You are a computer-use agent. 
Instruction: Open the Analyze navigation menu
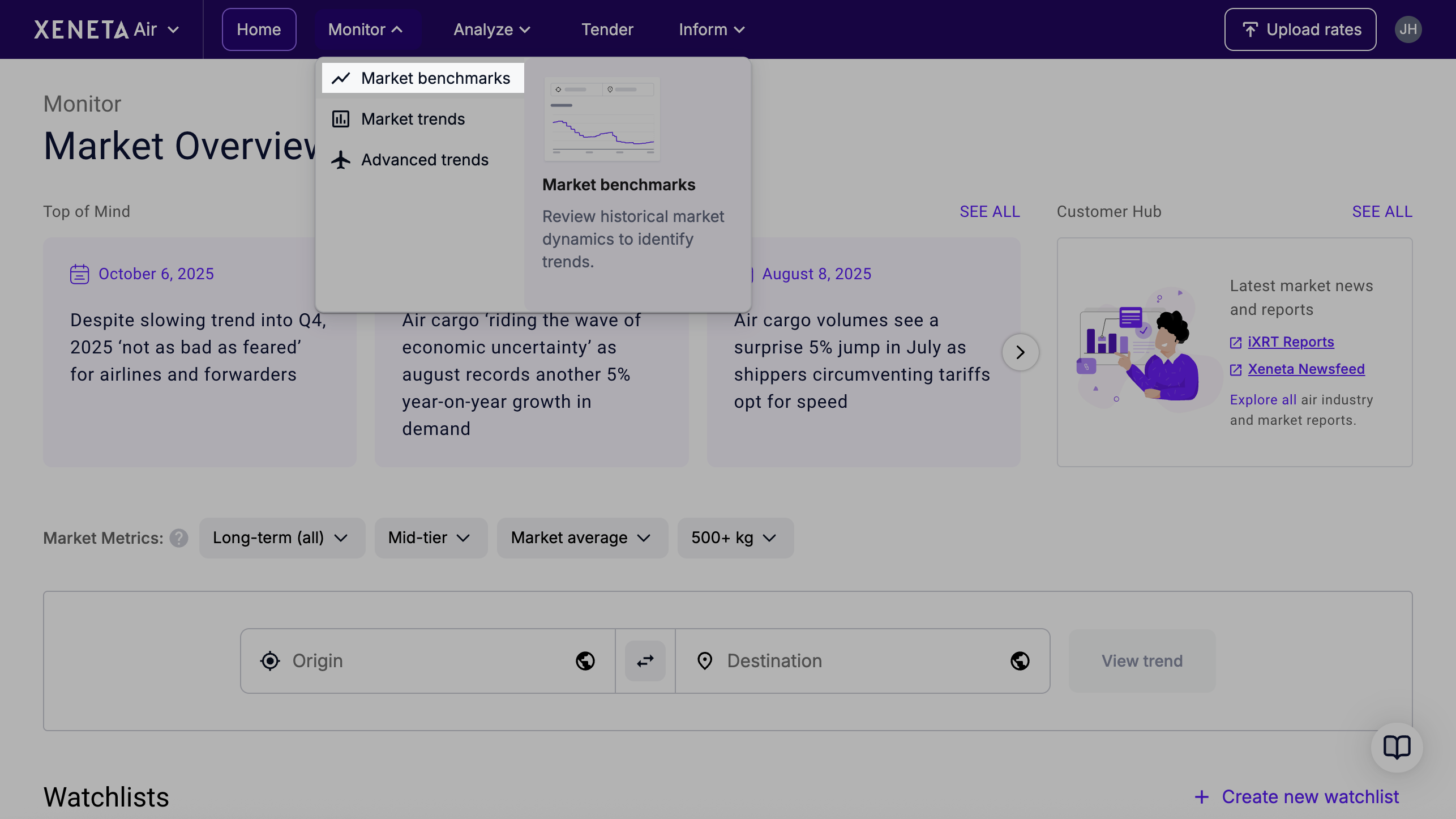[491, 29]
